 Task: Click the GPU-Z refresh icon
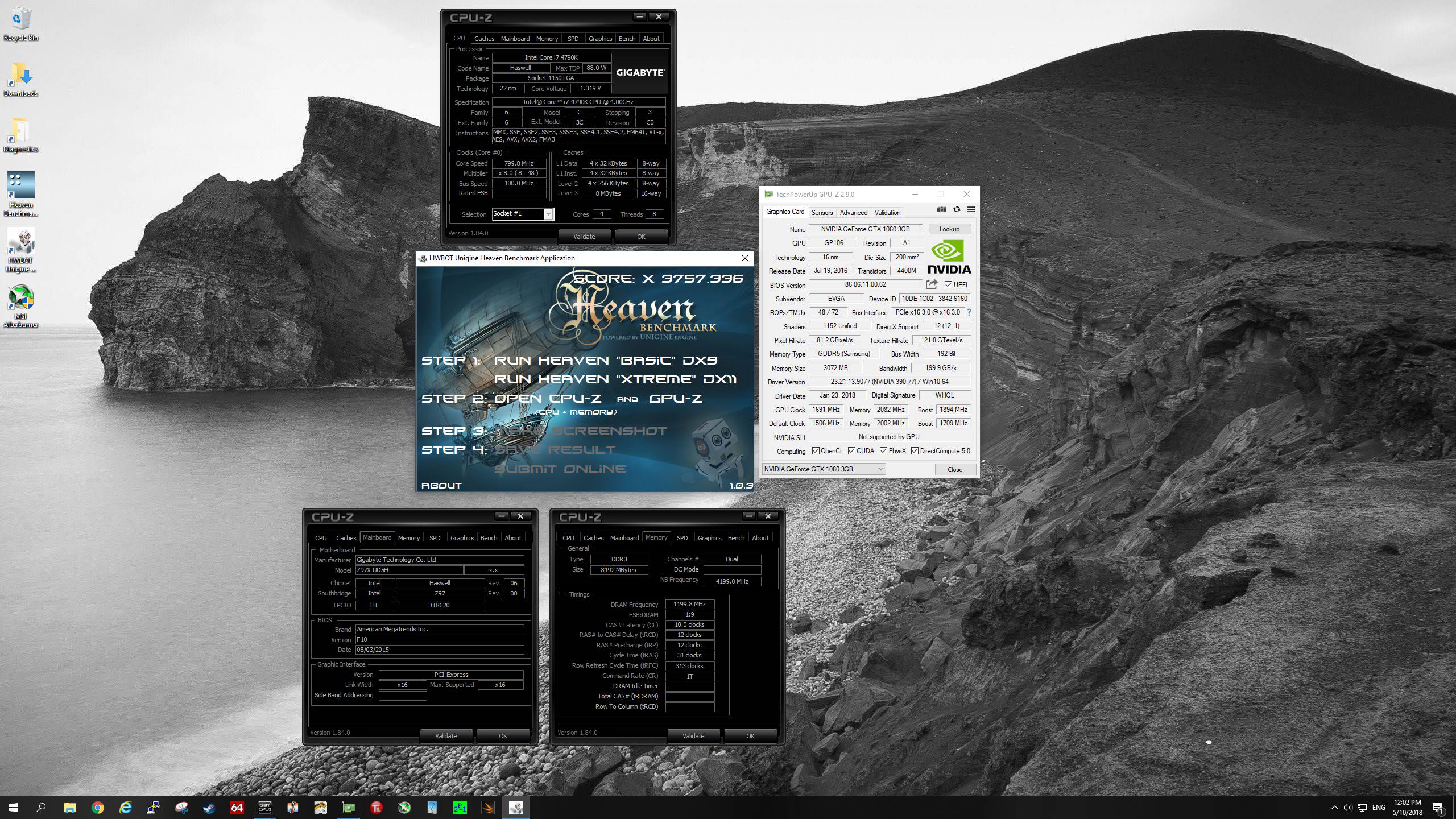tap(957, 209)
